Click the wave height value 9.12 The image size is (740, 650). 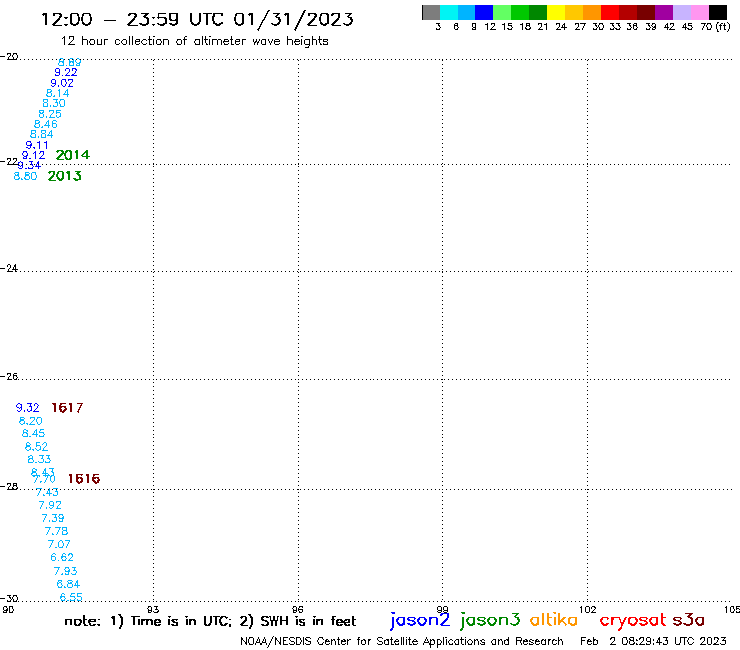tap(34, 155)
